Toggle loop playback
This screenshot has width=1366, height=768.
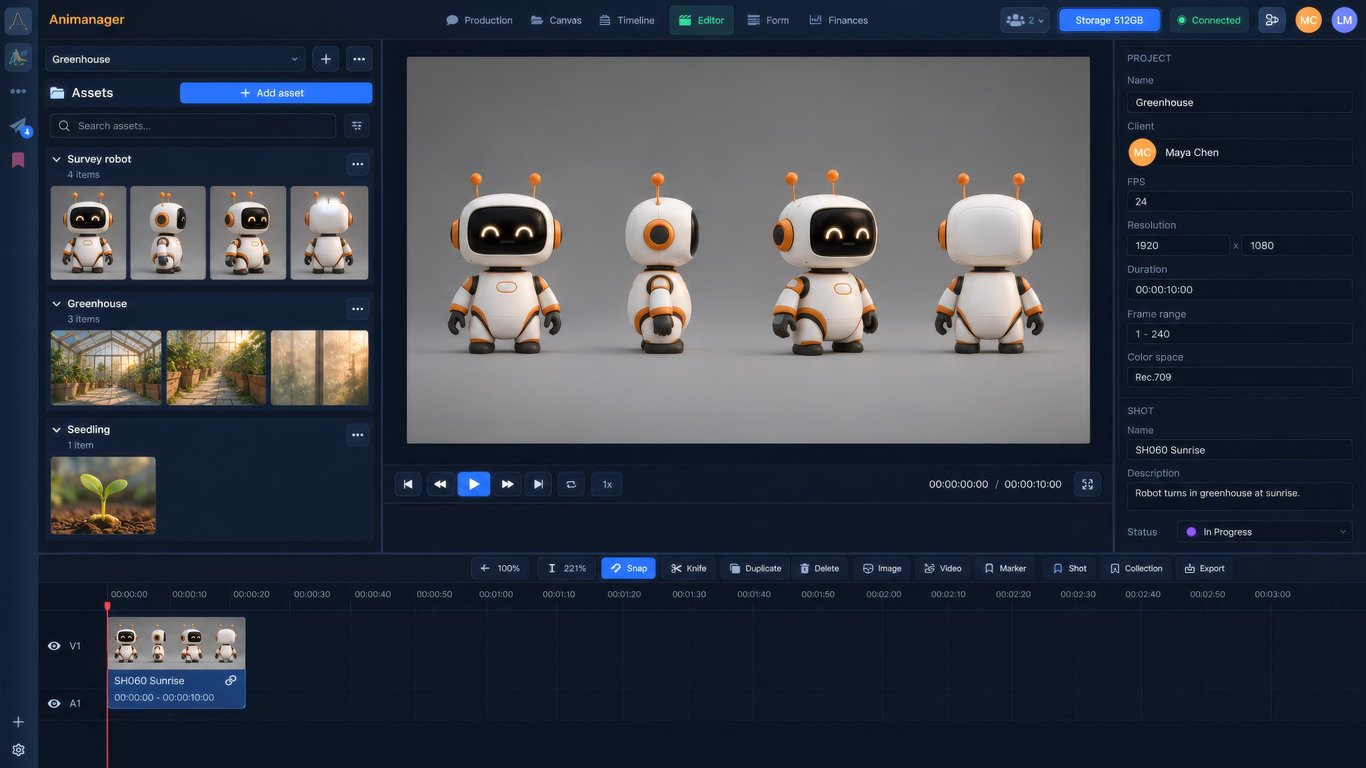pyautogui.click(x=571, y=484)
